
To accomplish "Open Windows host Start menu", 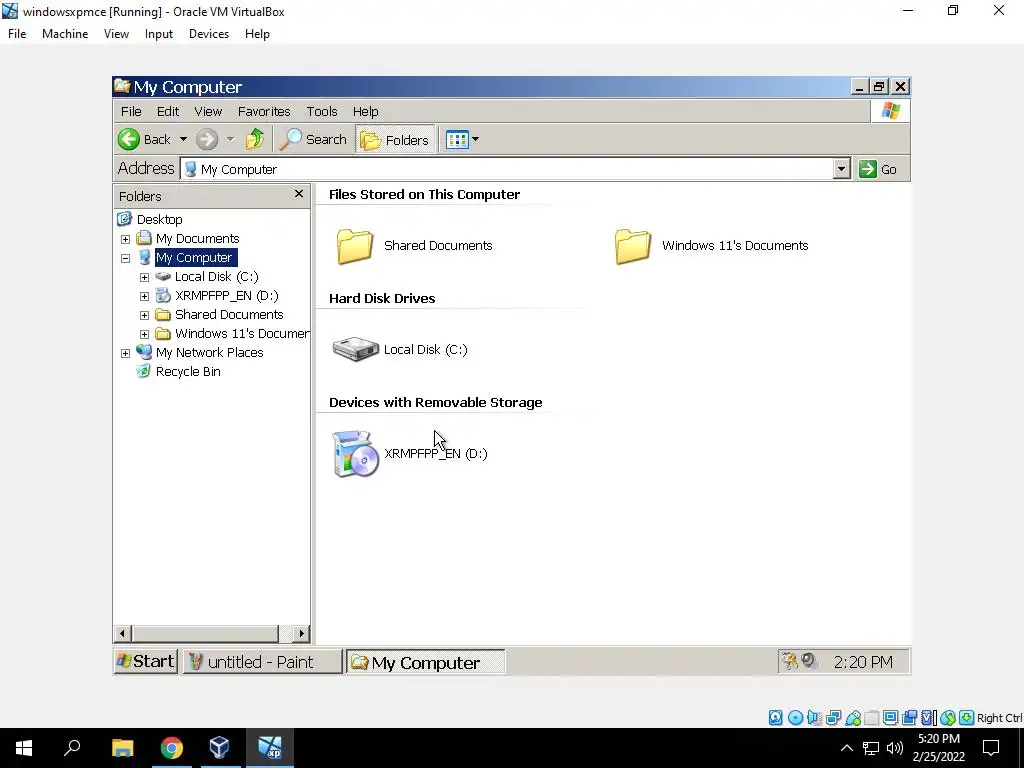I will pyautogui.click(x=24, y=748).
